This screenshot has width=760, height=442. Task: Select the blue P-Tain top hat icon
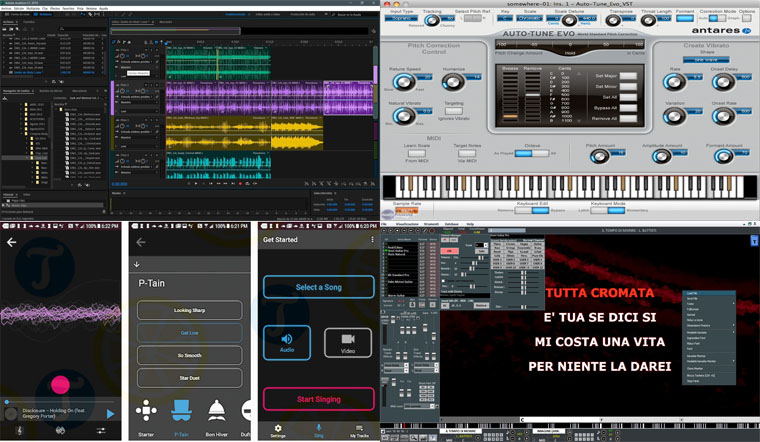point(181,411)
